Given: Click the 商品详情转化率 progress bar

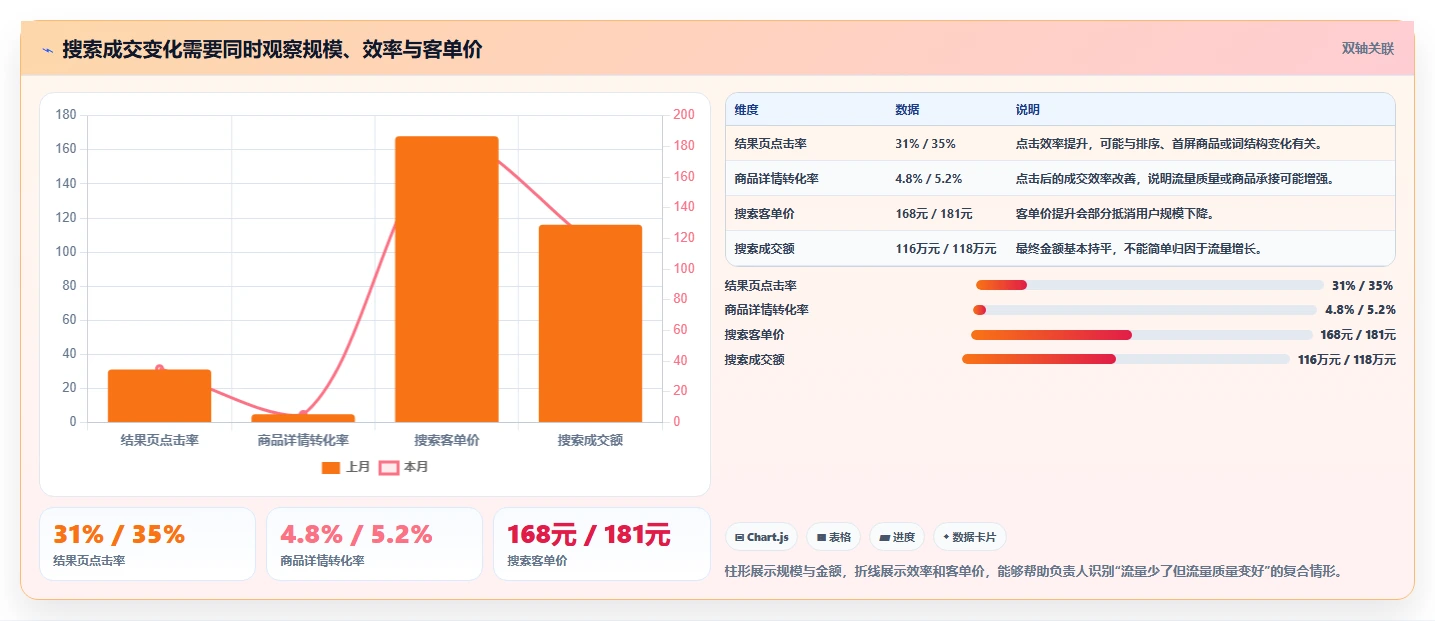Looking at the screenshot, I should pos(1144,310).
